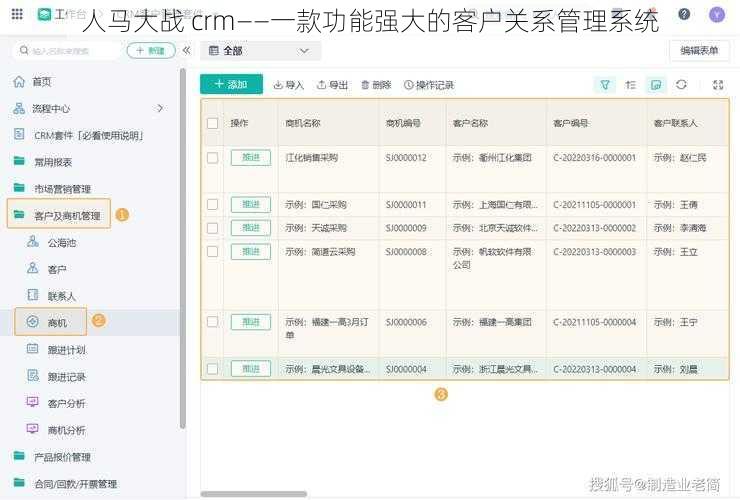
Task: Open the 合同/回款/开票管理 folder
Action: [x=75, y=484]
